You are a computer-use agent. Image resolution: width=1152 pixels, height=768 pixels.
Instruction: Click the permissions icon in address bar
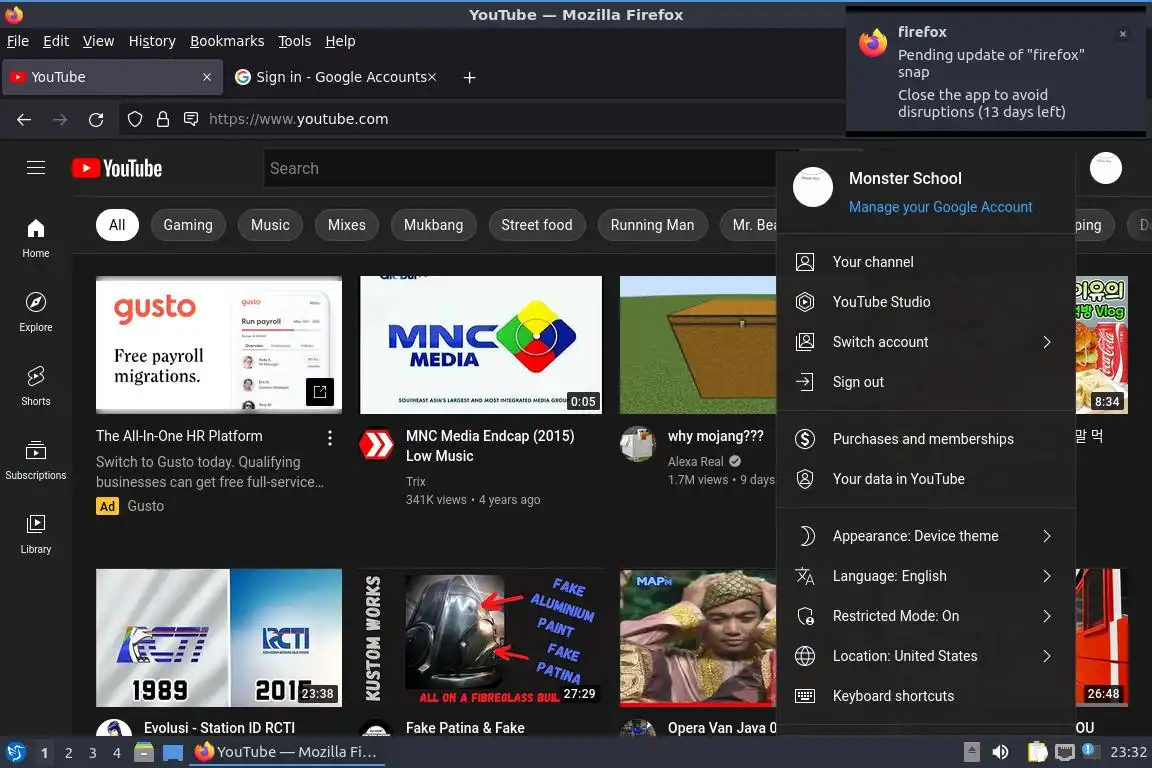point(191,119)
